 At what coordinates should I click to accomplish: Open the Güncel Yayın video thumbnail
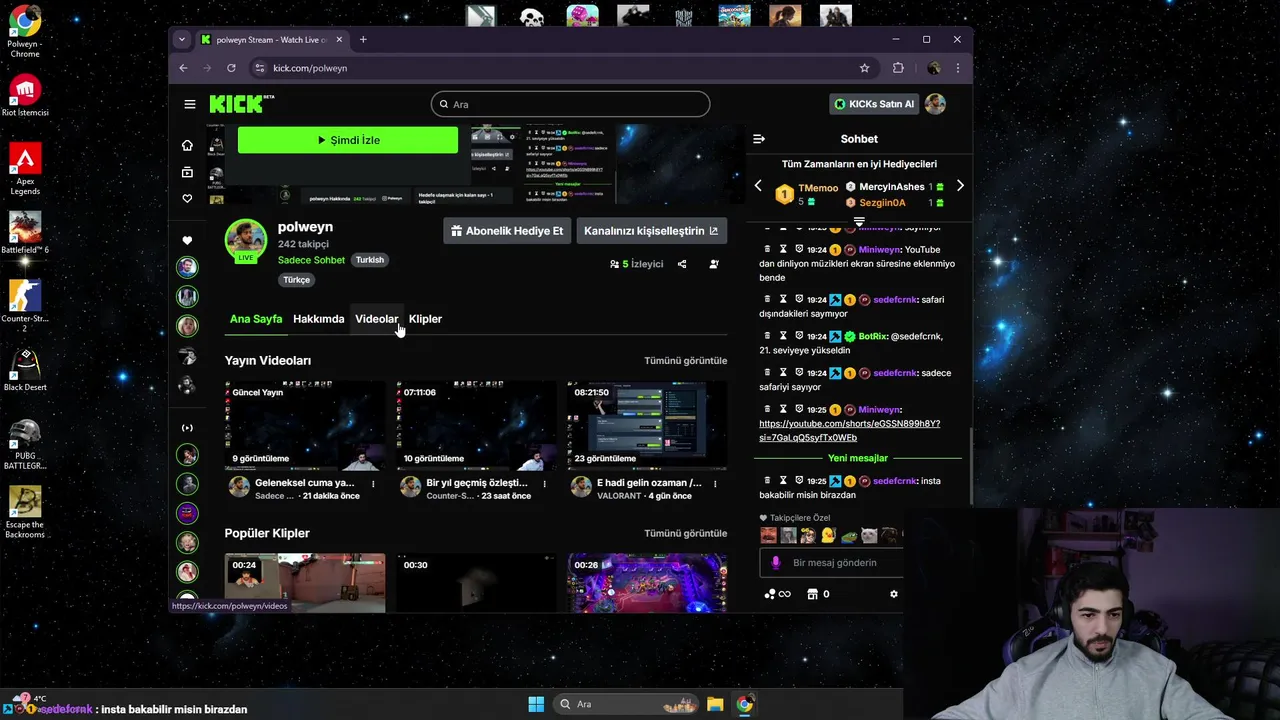coord(305,425)
